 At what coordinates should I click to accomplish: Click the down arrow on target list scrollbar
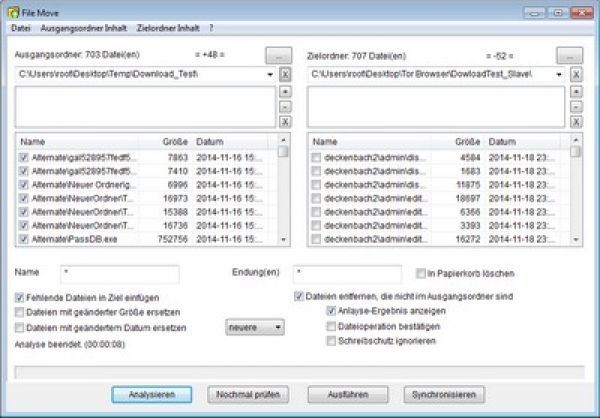point(576,240)
